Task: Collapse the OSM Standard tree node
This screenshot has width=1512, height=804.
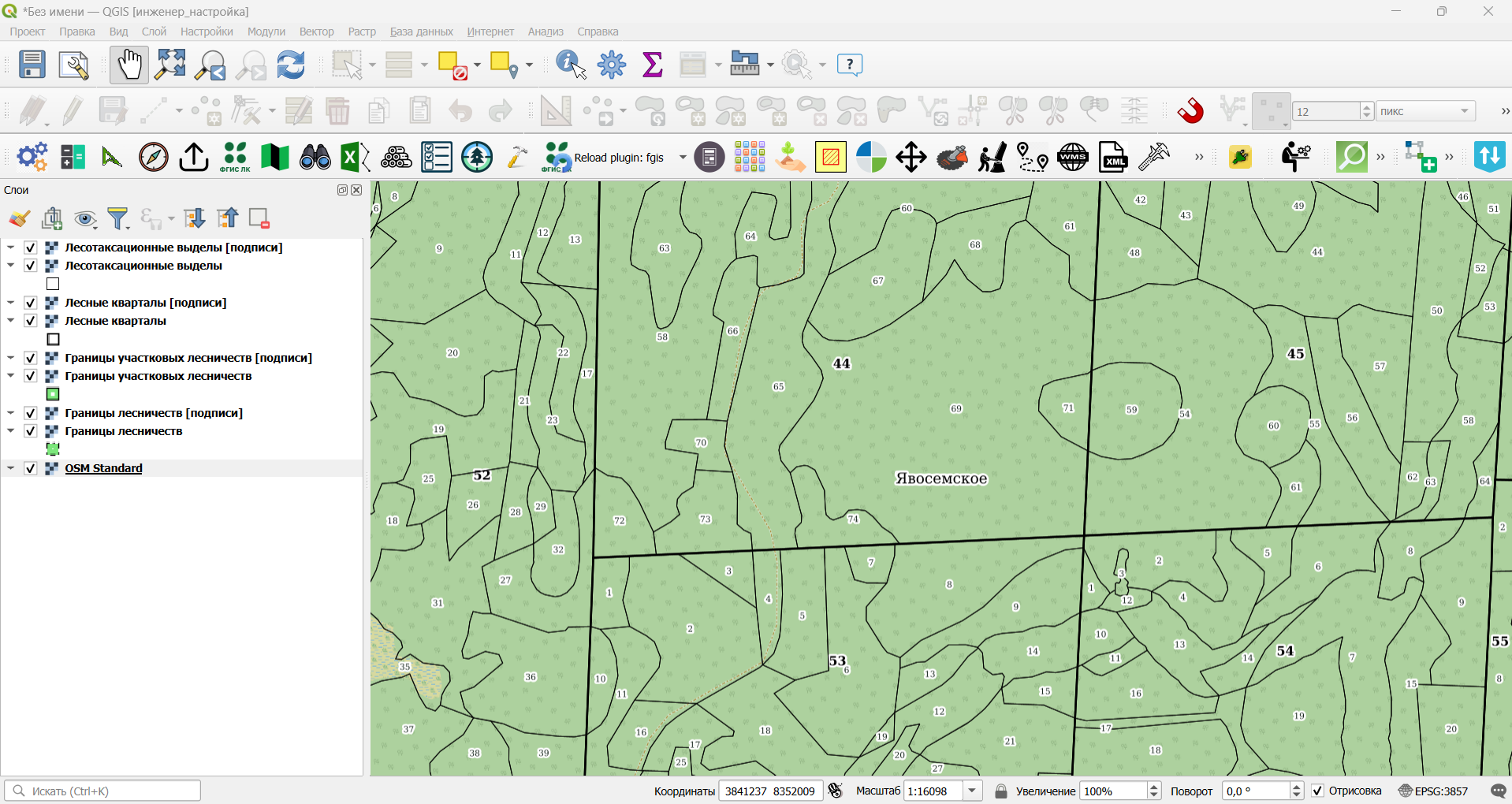Action: (x=11, y=468)
